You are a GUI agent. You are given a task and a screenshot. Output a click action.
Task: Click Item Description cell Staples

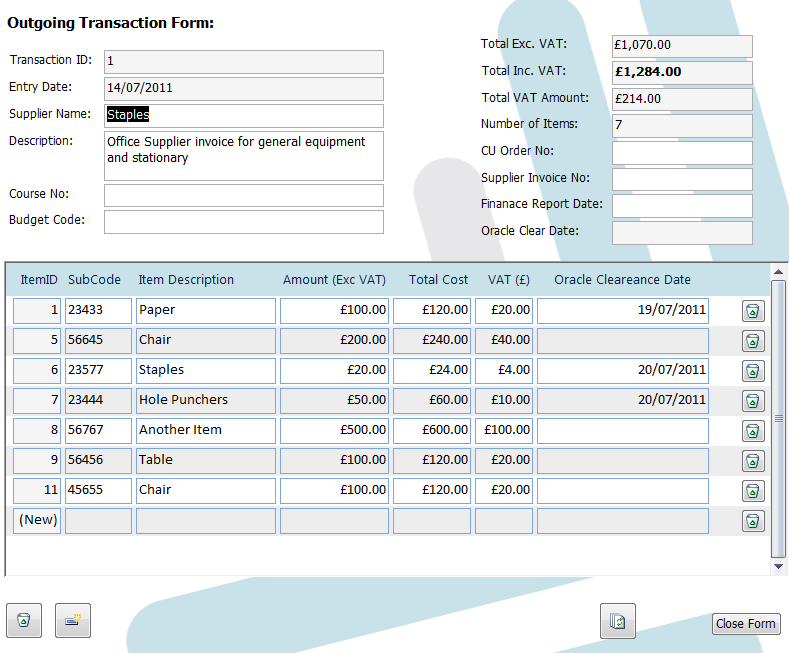click(x=206, y=370)
